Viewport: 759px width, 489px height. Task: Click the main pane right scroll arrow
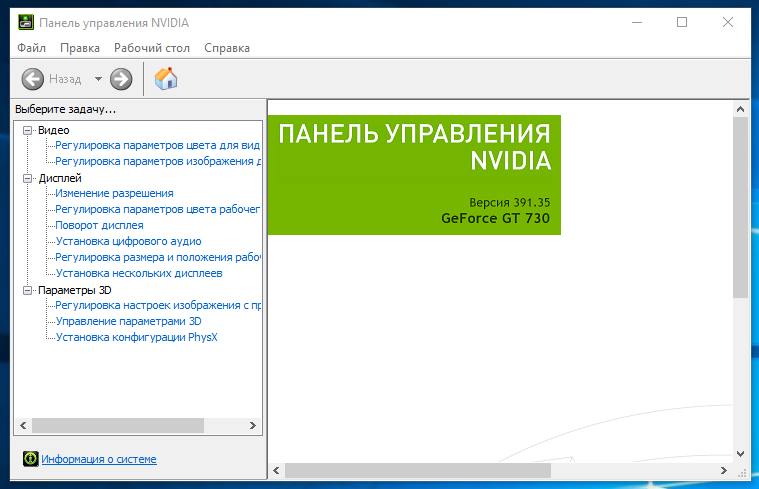pos(724,470)
